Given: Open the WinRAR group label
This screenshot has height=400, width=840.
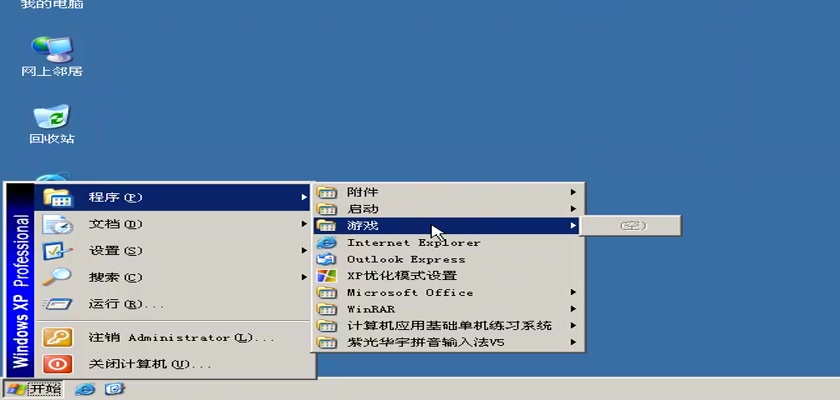Looking at the screenshot, I should tap(371, 309).
